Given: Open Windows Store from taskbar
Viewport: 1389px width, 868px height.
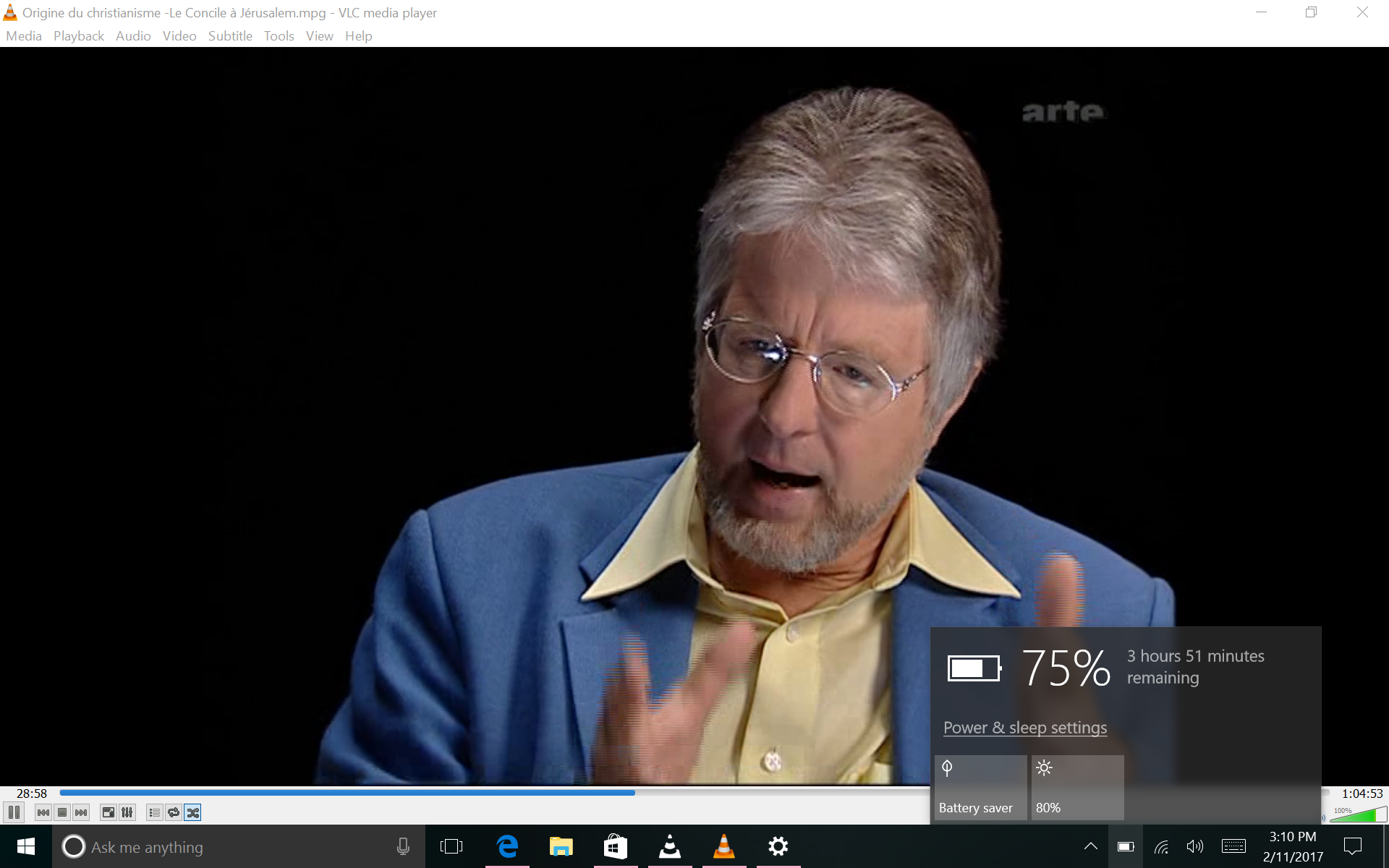Looking at the screenshot, I should point(616,846).
